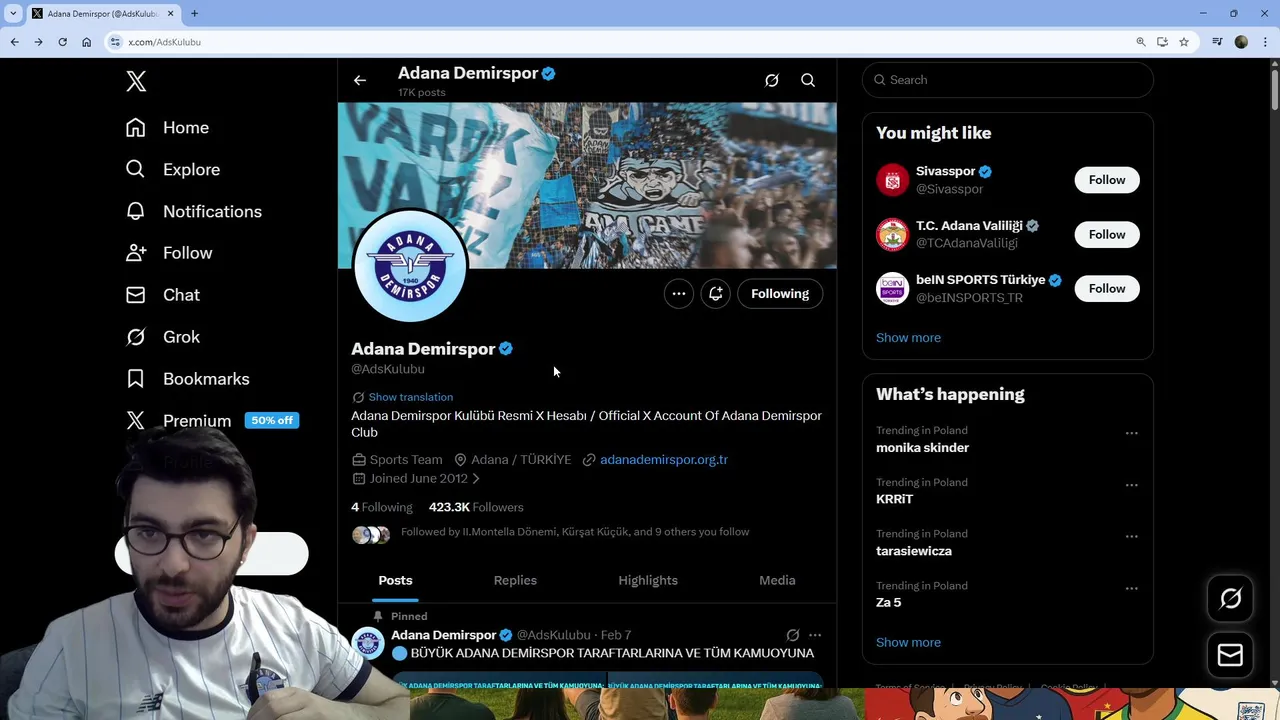Viewport: 1280px width, 720px height.
Task: Reload the page in Chrome
Action: [x=62, y=42]
